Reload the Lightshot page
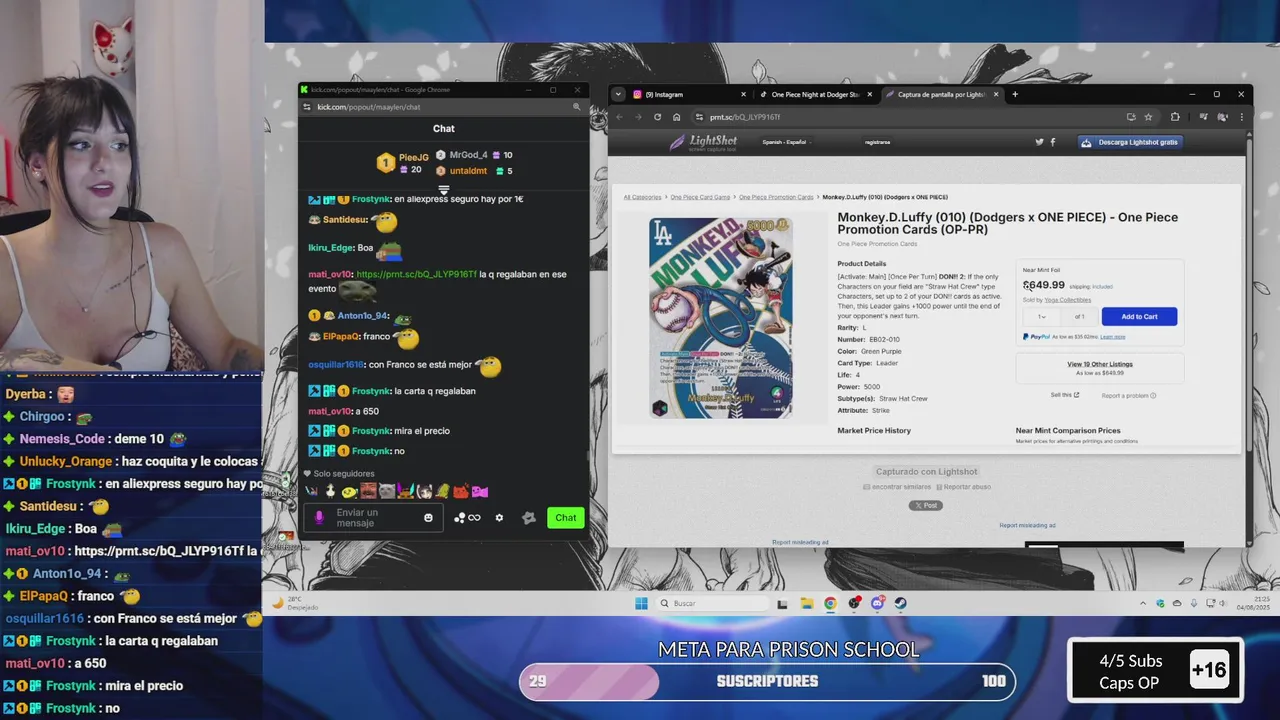 [x=657, y=117]
